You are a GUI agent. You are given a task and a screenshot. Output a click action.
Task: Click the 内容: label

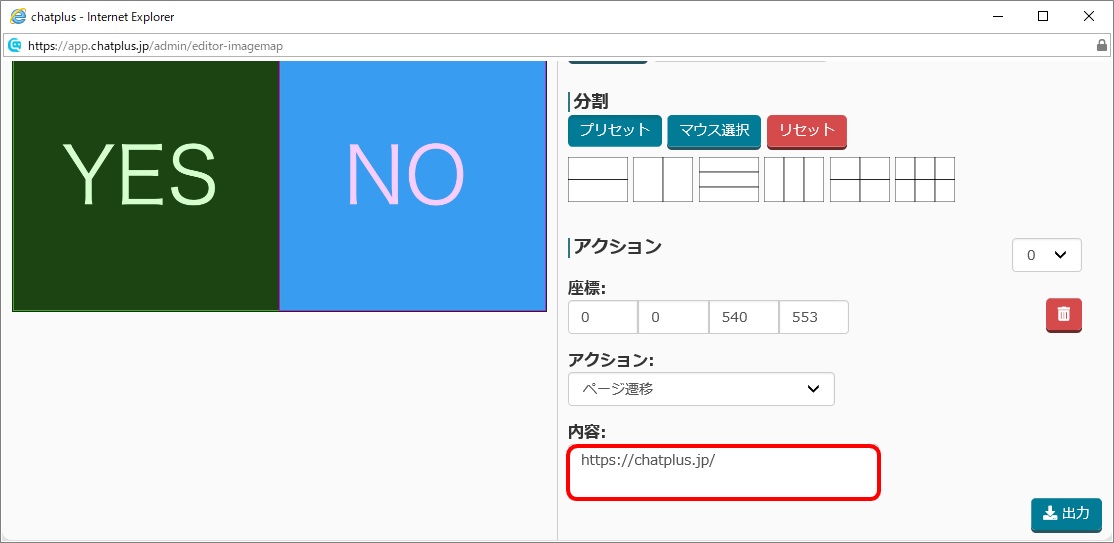coord(585,432)
